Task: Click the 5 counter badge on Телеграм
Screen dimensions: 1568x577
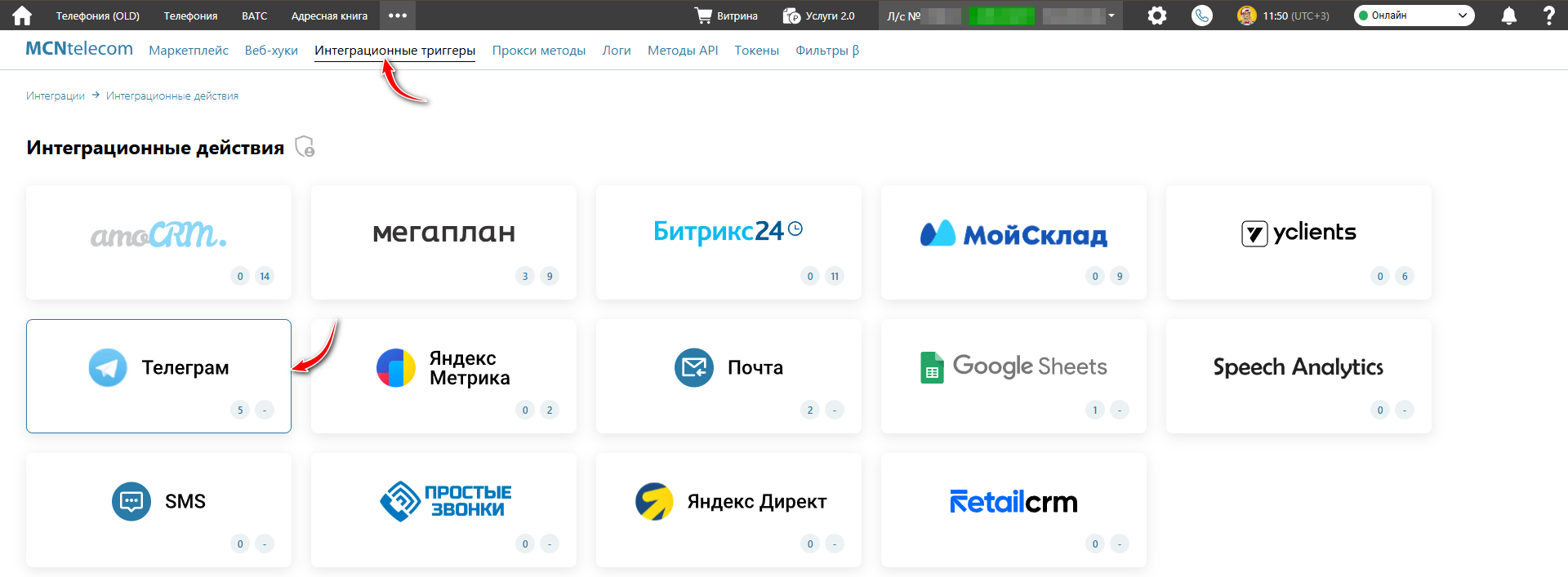Action: point(240,410)
